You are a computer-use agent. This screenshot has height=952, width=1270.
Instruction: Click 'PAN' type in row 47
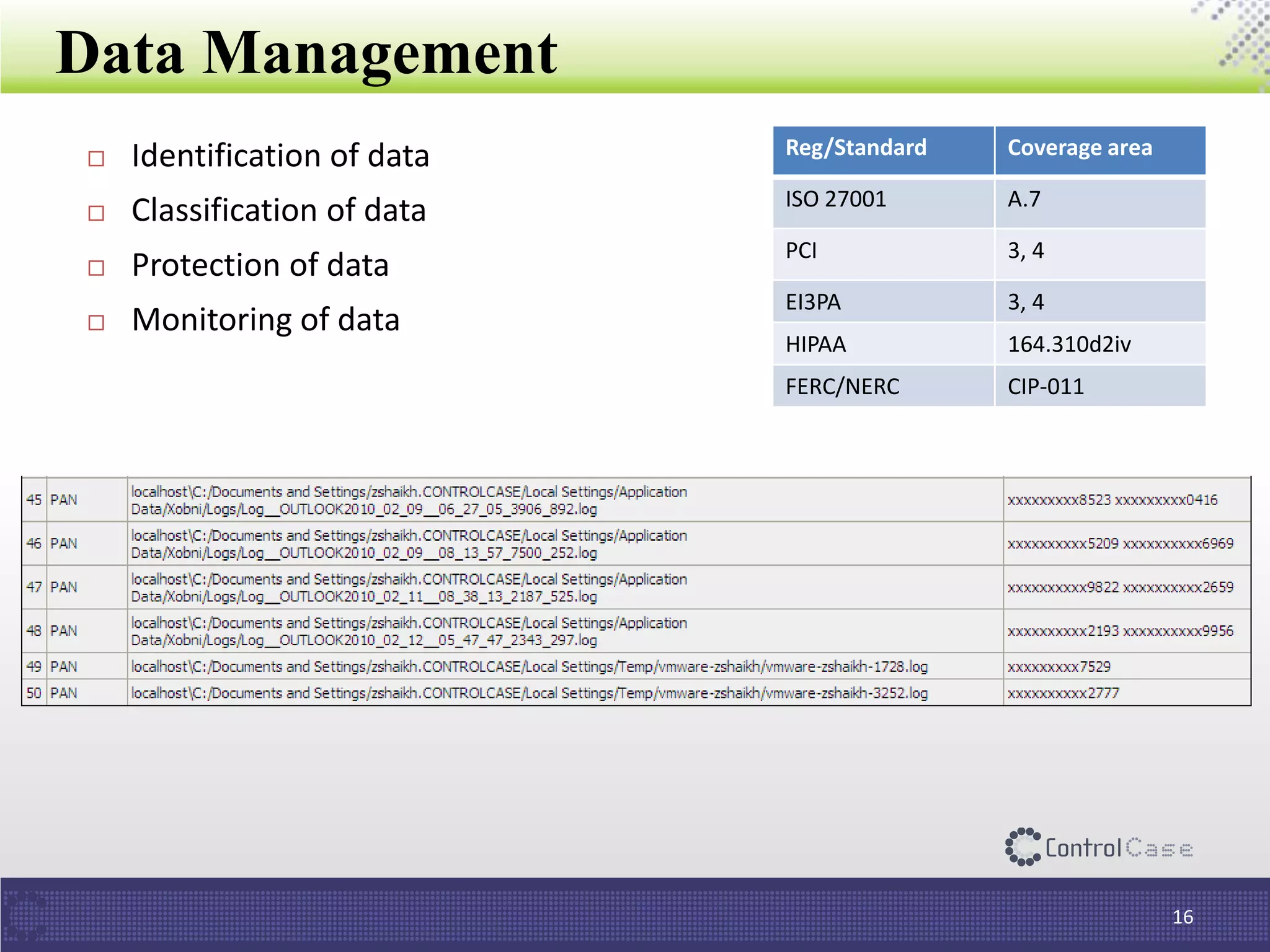pyautogui.click(x=64, y=587)
